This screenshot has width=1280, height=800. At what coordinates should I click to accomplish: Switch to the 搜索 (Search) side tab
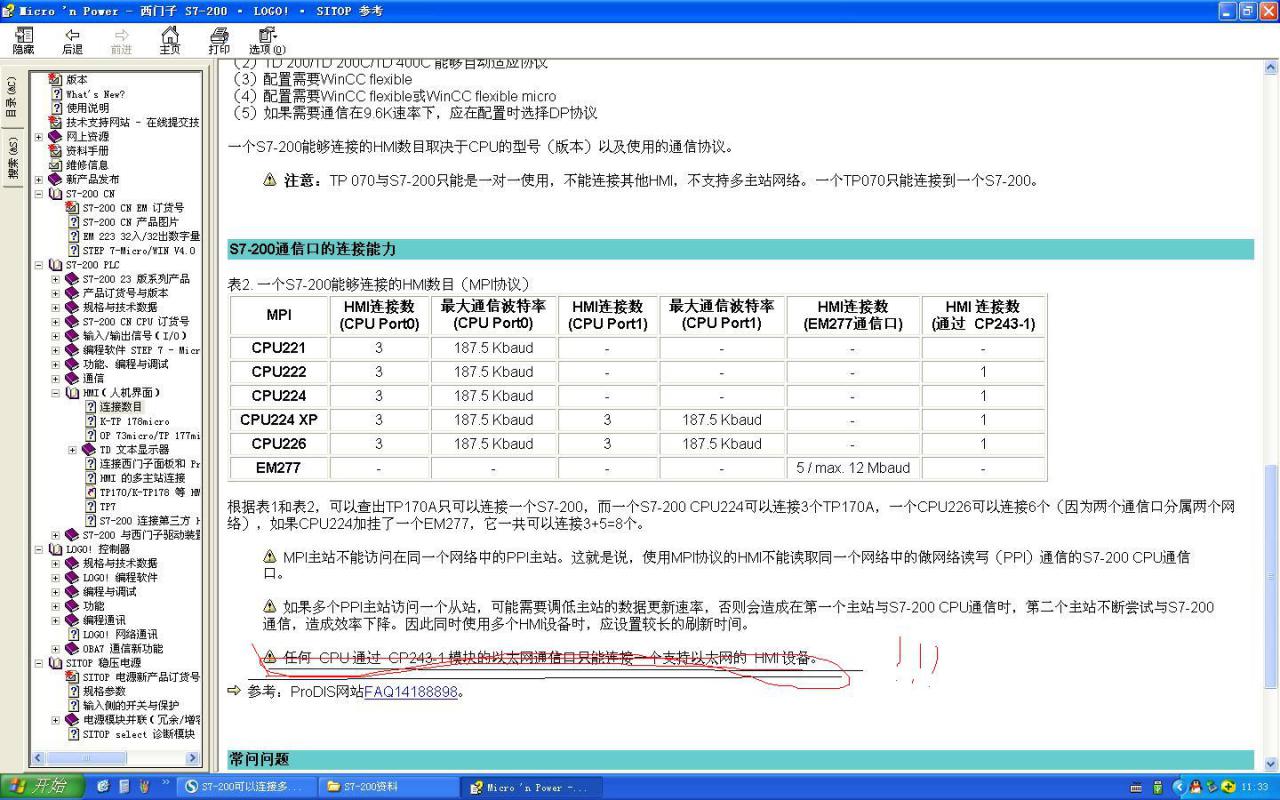point(11,159)
